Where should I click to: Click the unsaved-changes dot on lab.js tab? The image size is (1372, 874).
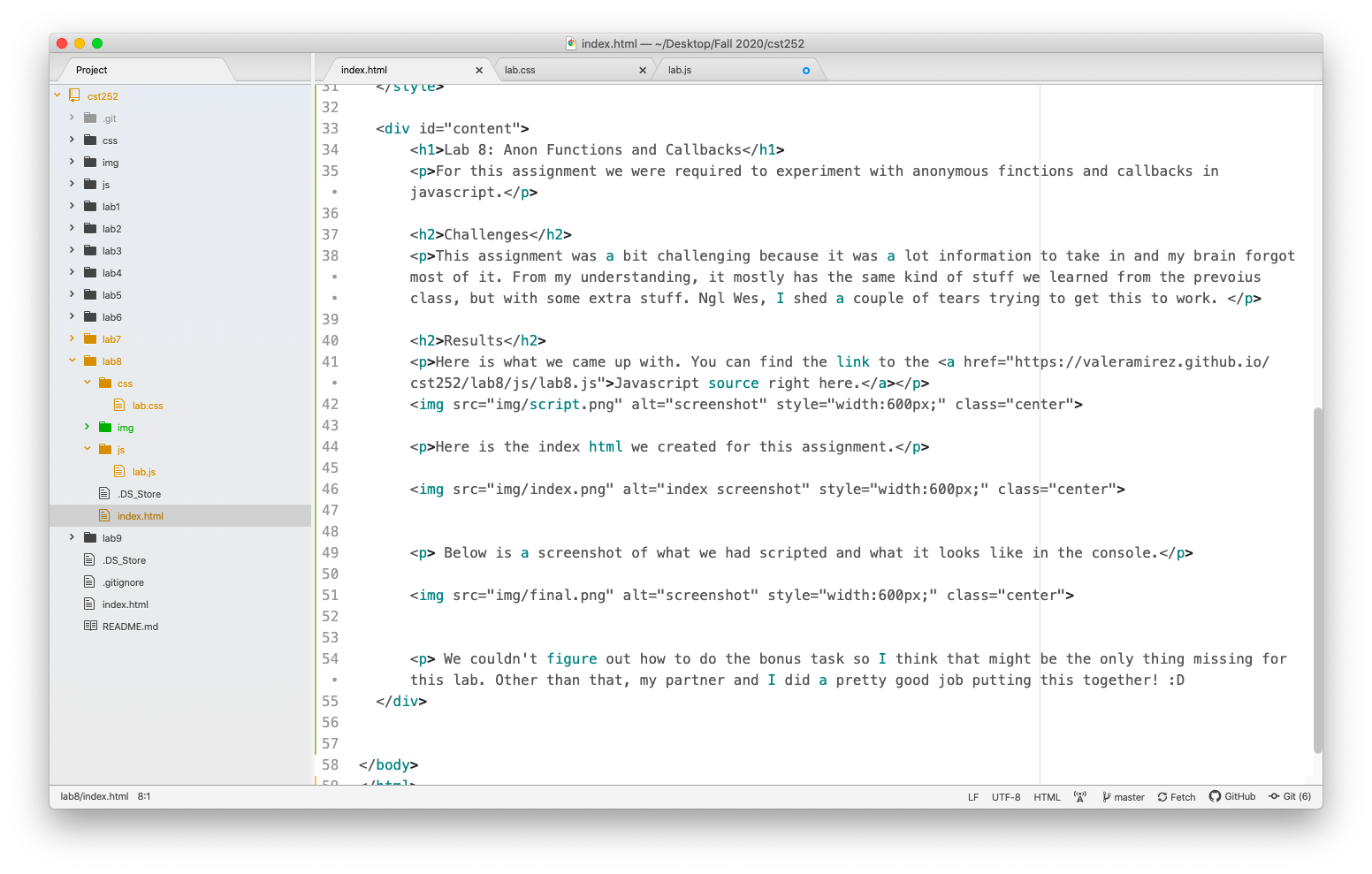pyautogui.click(x=805, y=69)
